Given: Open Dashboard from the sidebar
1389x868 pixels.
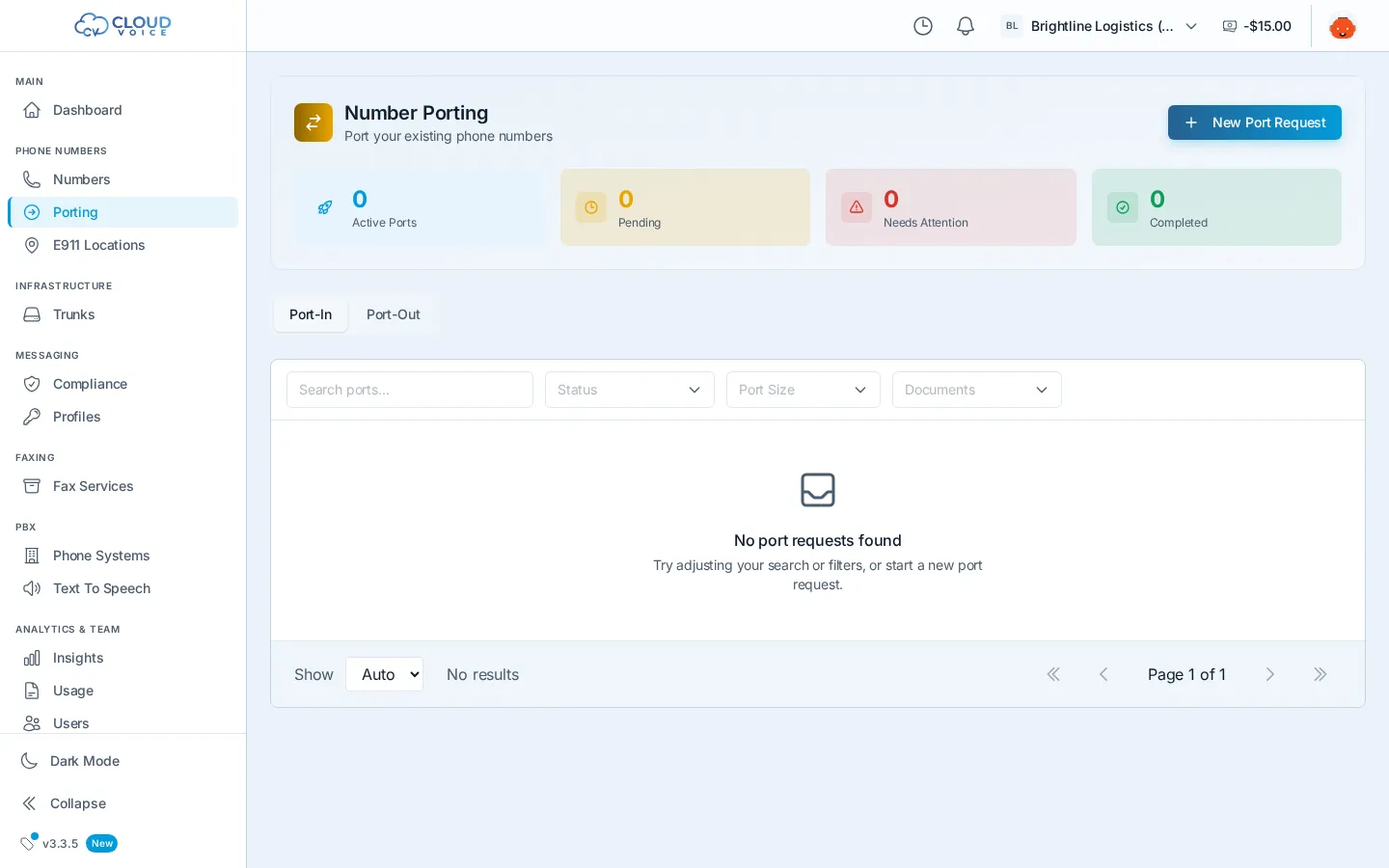Looking at the screenshot, I should point(123,110).
